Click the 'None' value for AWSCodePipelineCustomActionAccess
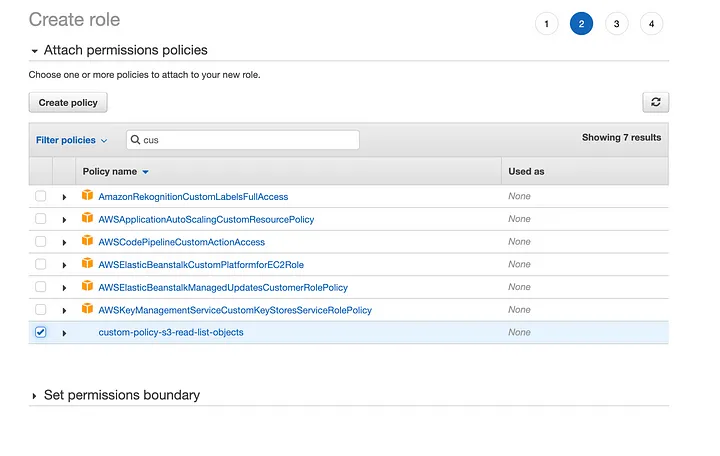720x456 pixels. click(519, 242)
